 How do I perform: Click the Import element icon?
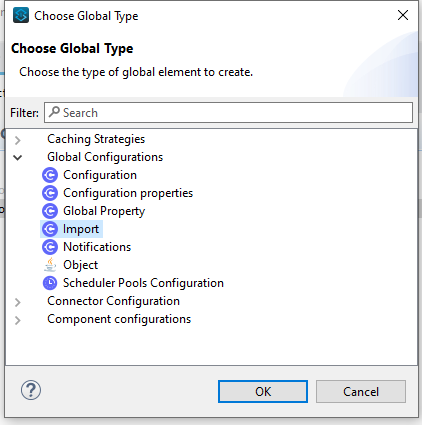click(x=50, y=229)
